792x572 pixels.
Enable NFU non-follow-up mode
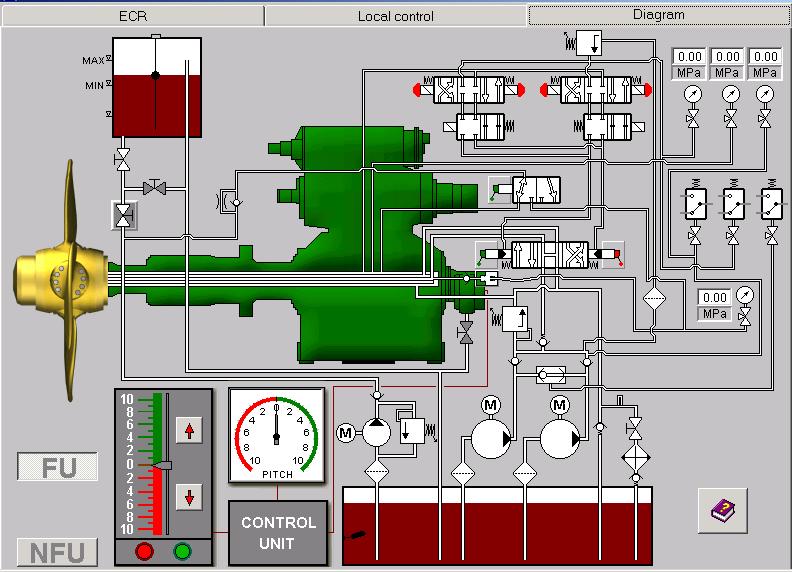57,552
